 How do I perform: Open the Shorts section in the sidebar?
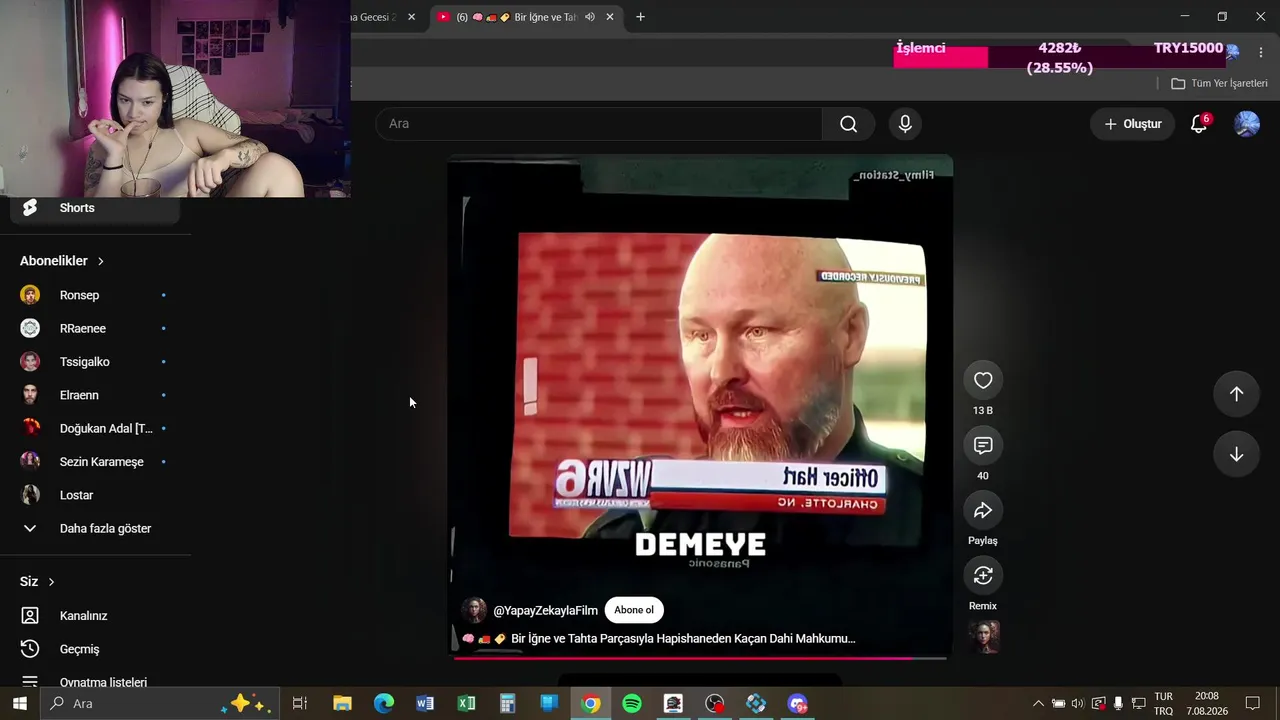tap(95, 208)
